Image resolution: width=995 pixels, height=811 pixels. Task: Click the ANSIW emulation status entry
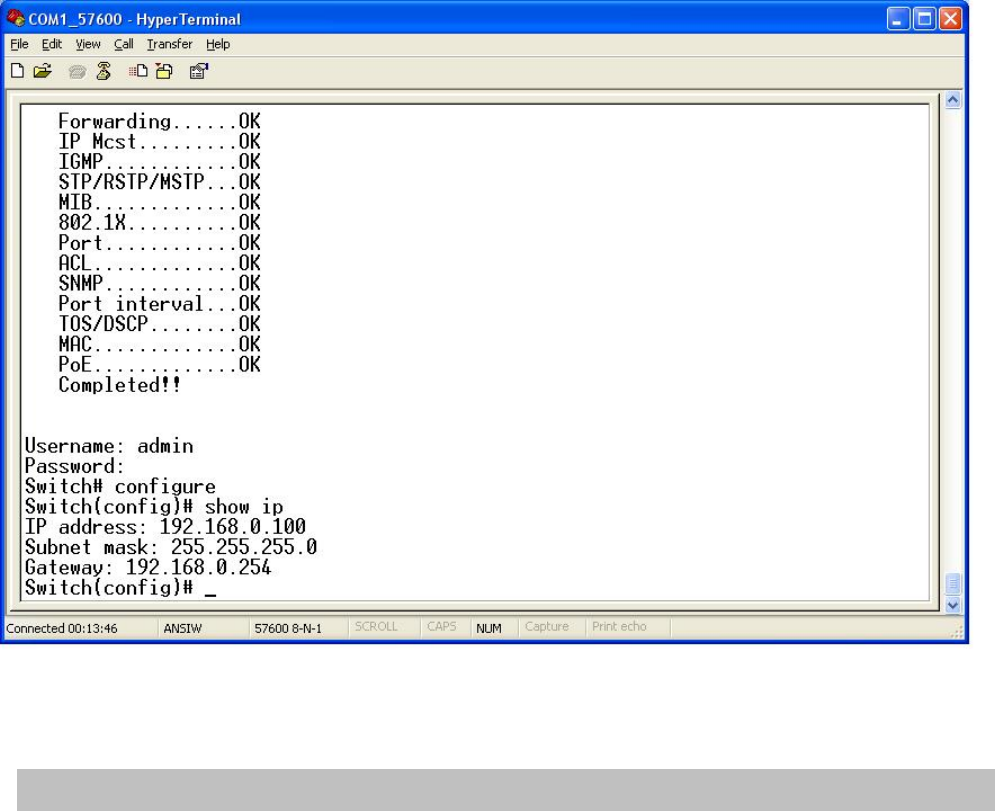pyautogui.click(x=183, y=628)
